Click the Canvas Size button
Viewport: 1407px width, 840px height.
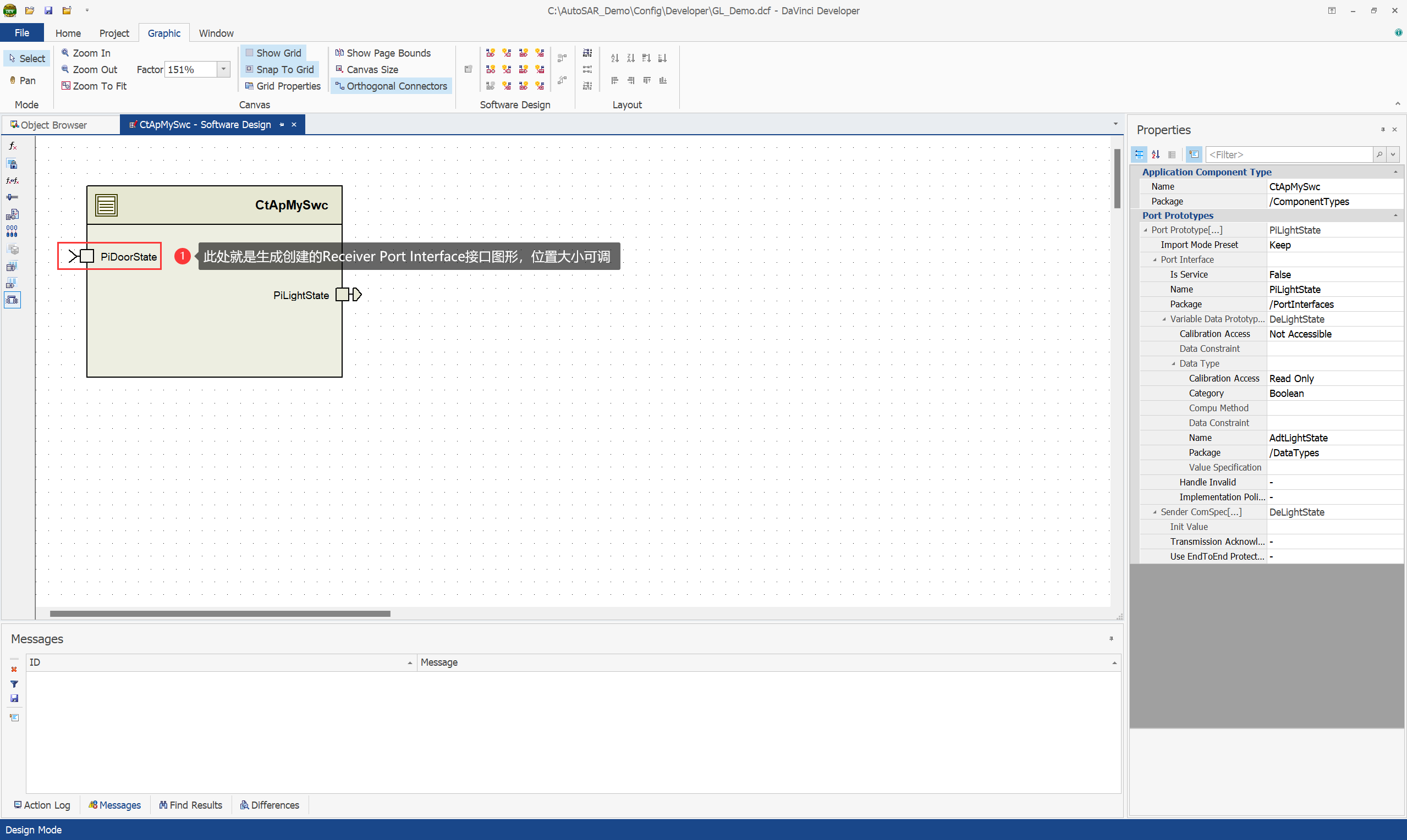(x=367, y=69)
